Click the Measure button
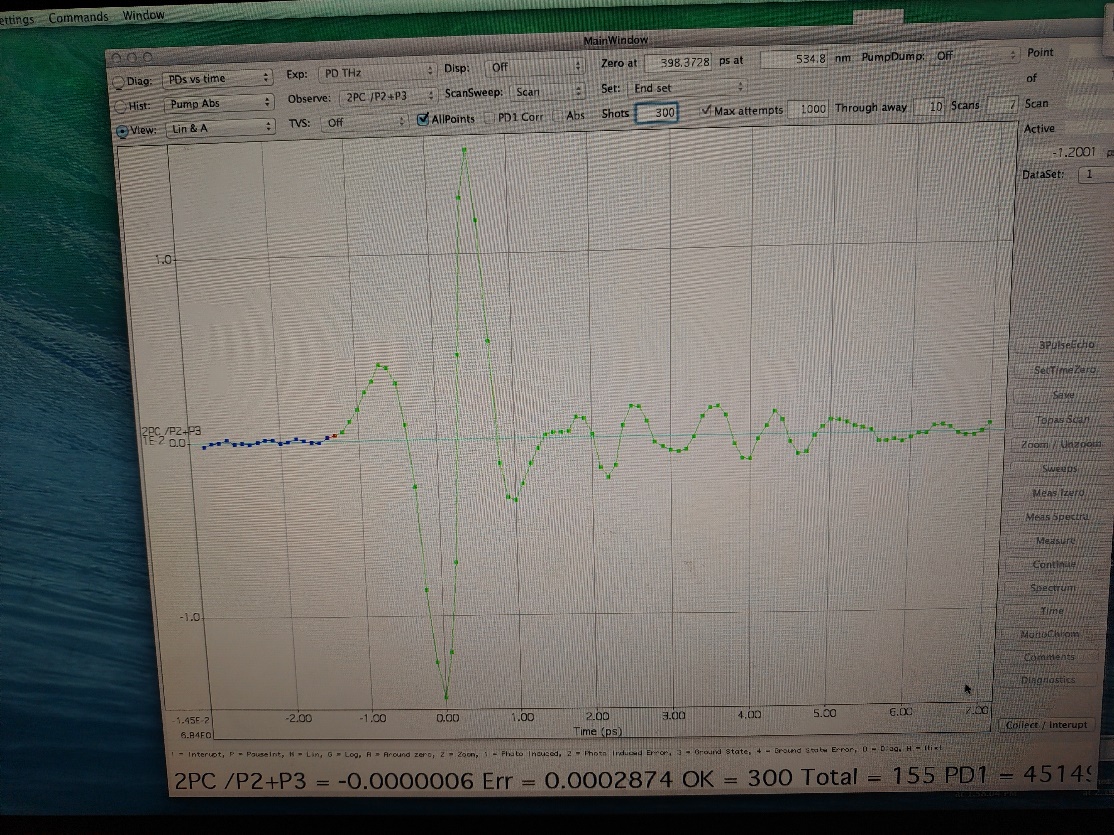This screenshot has height=835, width=1114. click(1054, 541)
